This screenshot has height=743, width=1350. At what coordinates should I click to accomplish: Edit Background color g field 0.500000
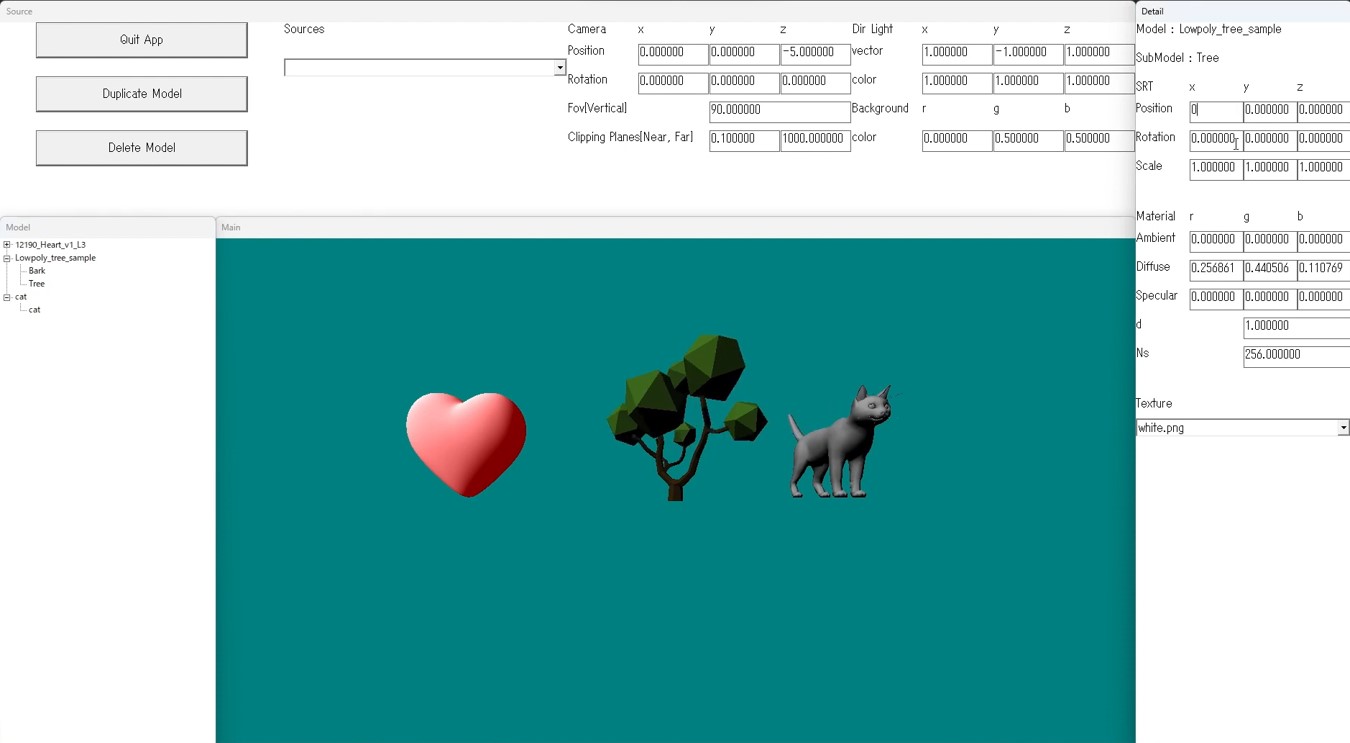1028,140
